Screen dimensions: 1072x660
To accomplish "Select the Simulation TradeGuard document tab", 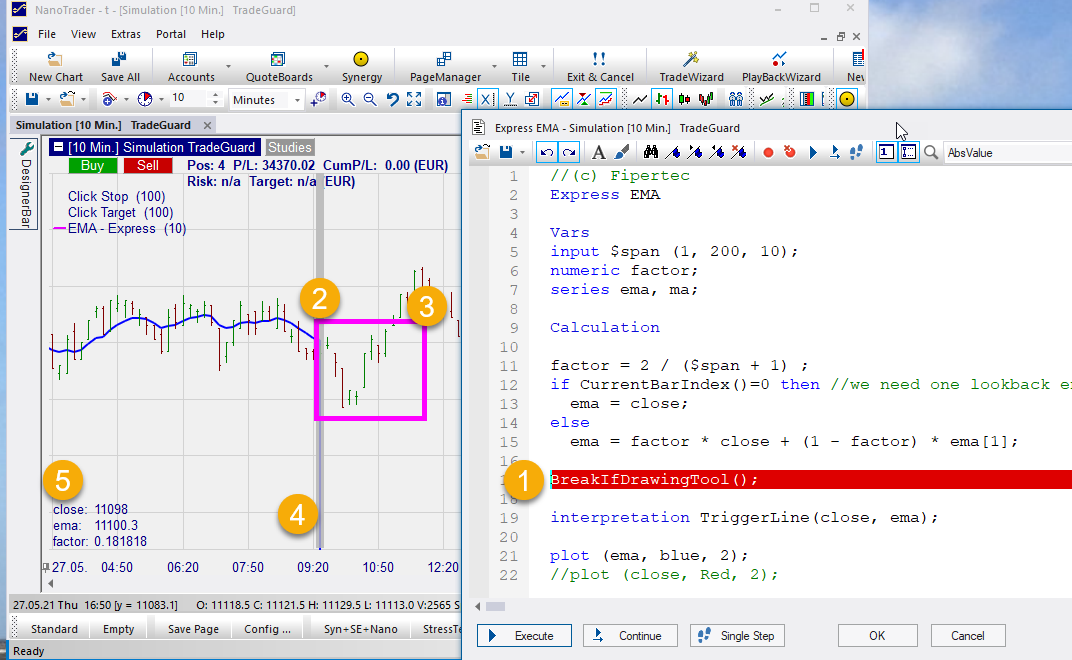I will [x=102, y=125].
